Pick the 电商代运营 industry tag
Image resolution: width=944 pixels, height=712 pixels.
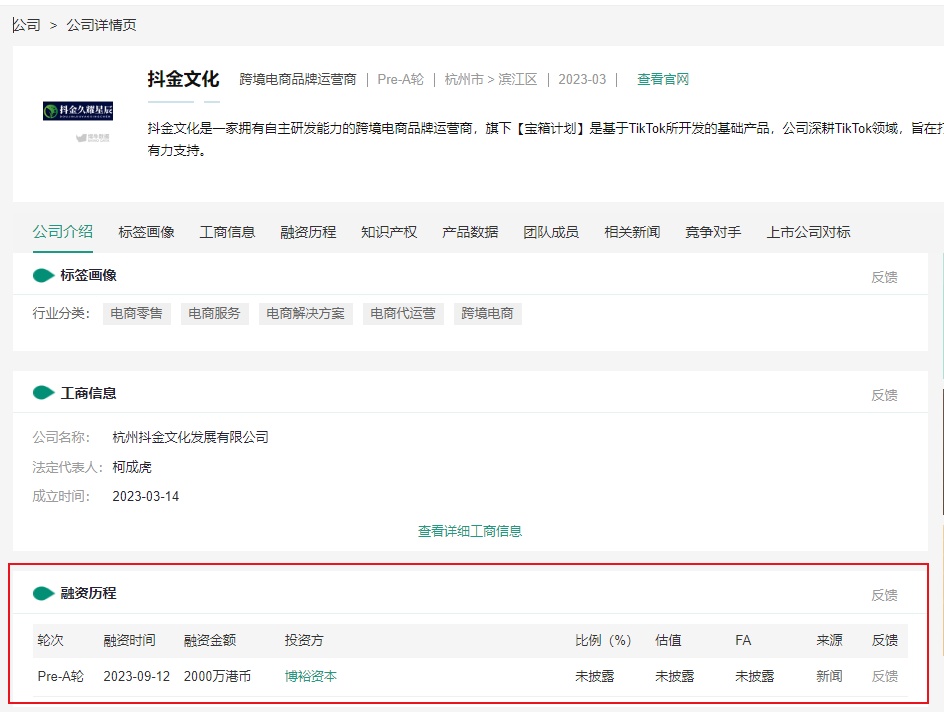point(403,314)
